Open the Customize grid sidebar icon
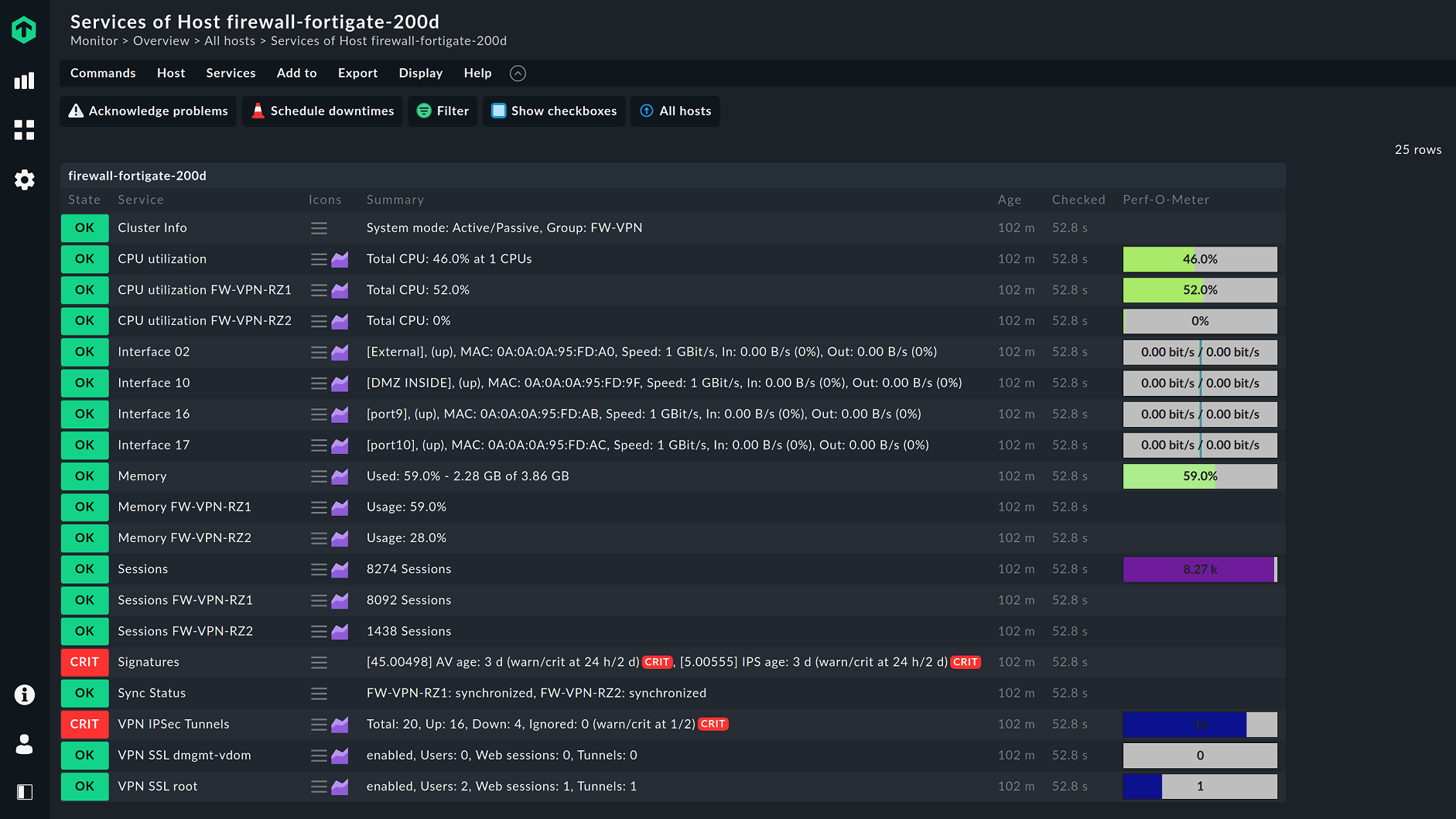This screenshot has width=1456, height=819. pos(24,130)
